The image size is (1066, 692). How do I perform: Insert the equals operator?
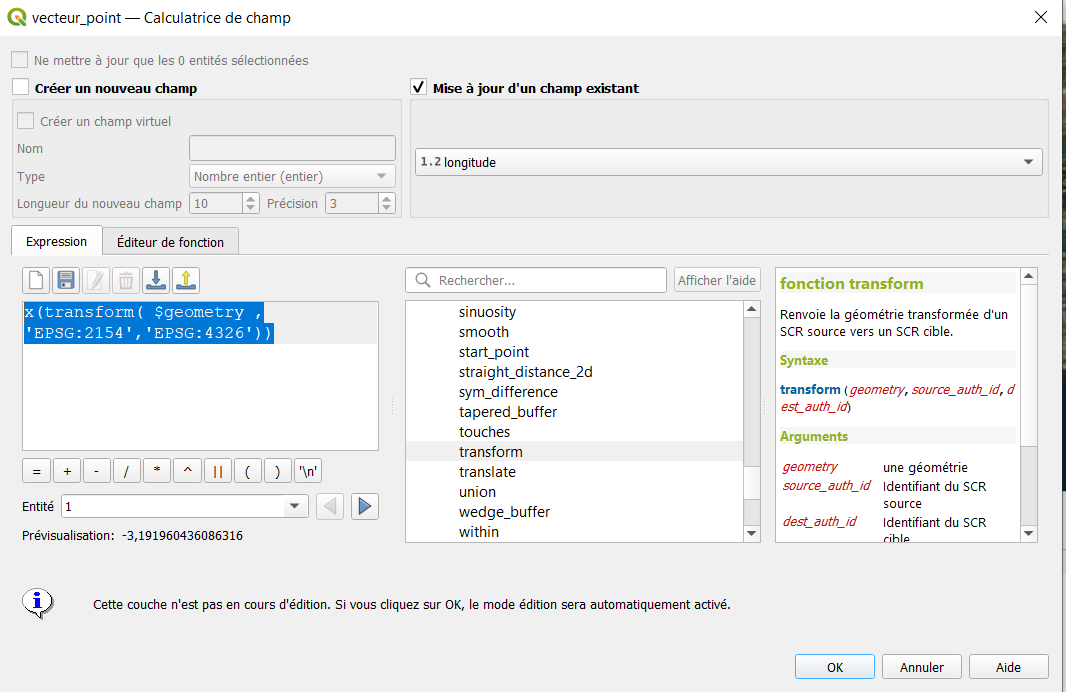[36, 472]
